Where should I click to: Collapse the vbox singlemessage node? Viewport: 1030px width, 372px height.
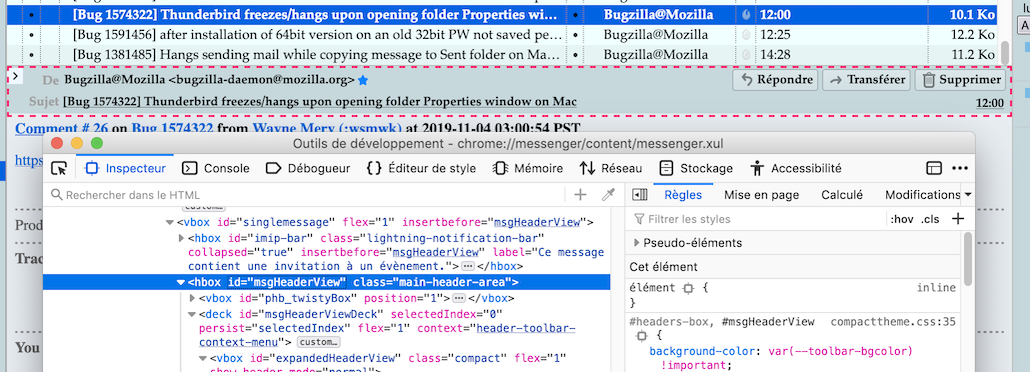coord(170,223)
